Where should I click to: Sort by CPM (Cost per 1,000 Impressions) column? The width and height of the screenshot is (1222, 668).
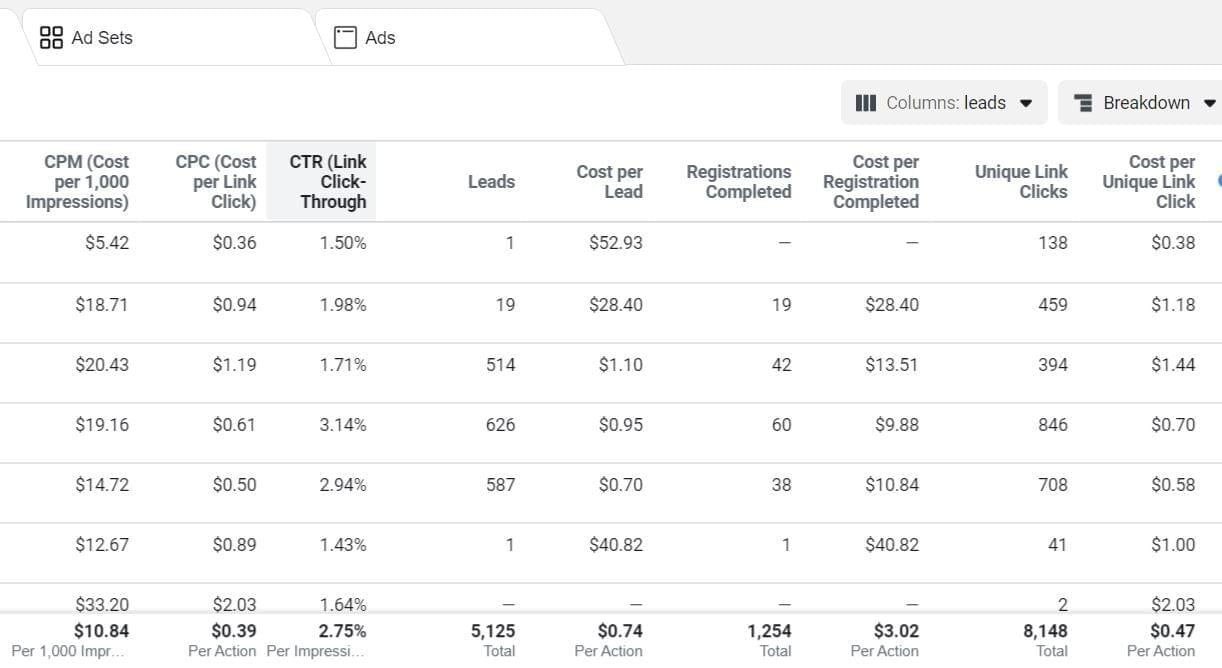(x=78, y=182)
